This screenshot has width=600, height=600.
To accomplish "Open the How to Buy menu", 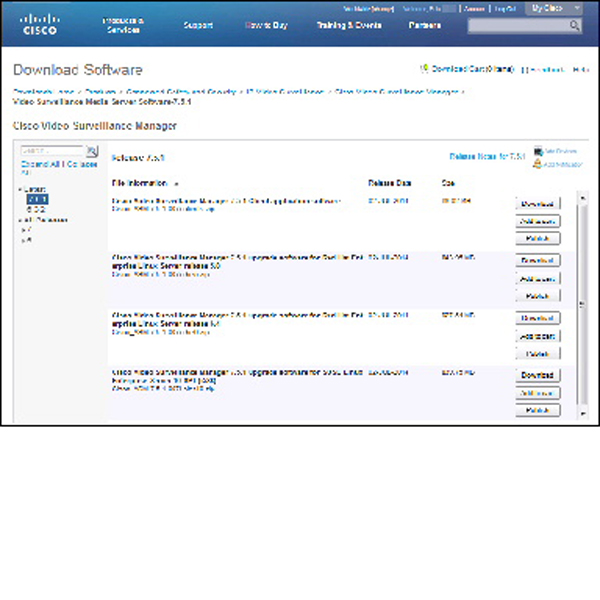I will tap(266, 25).
